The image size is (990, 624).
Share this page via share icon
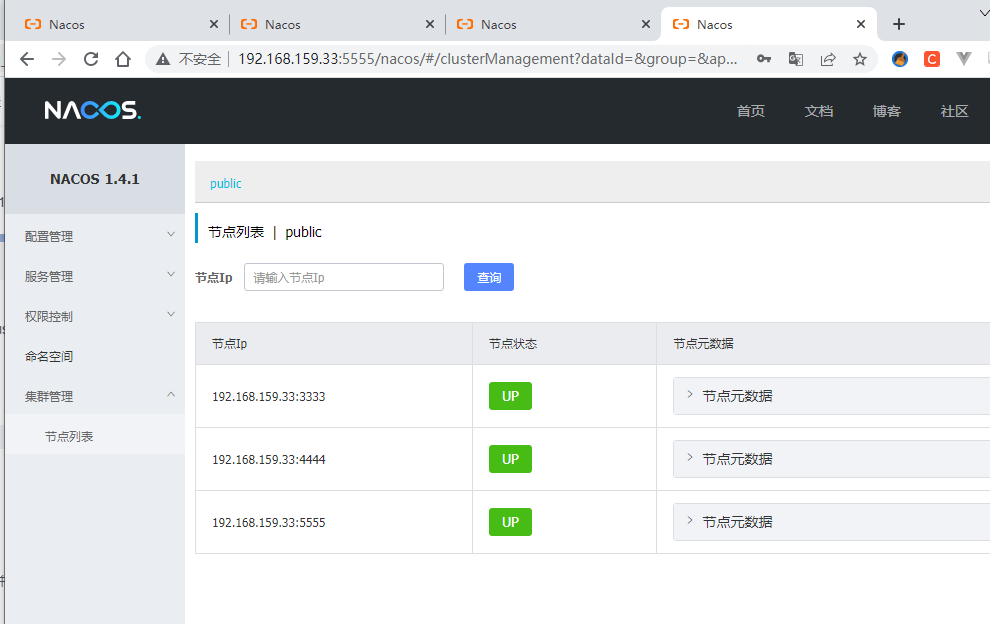click(828, 59)
